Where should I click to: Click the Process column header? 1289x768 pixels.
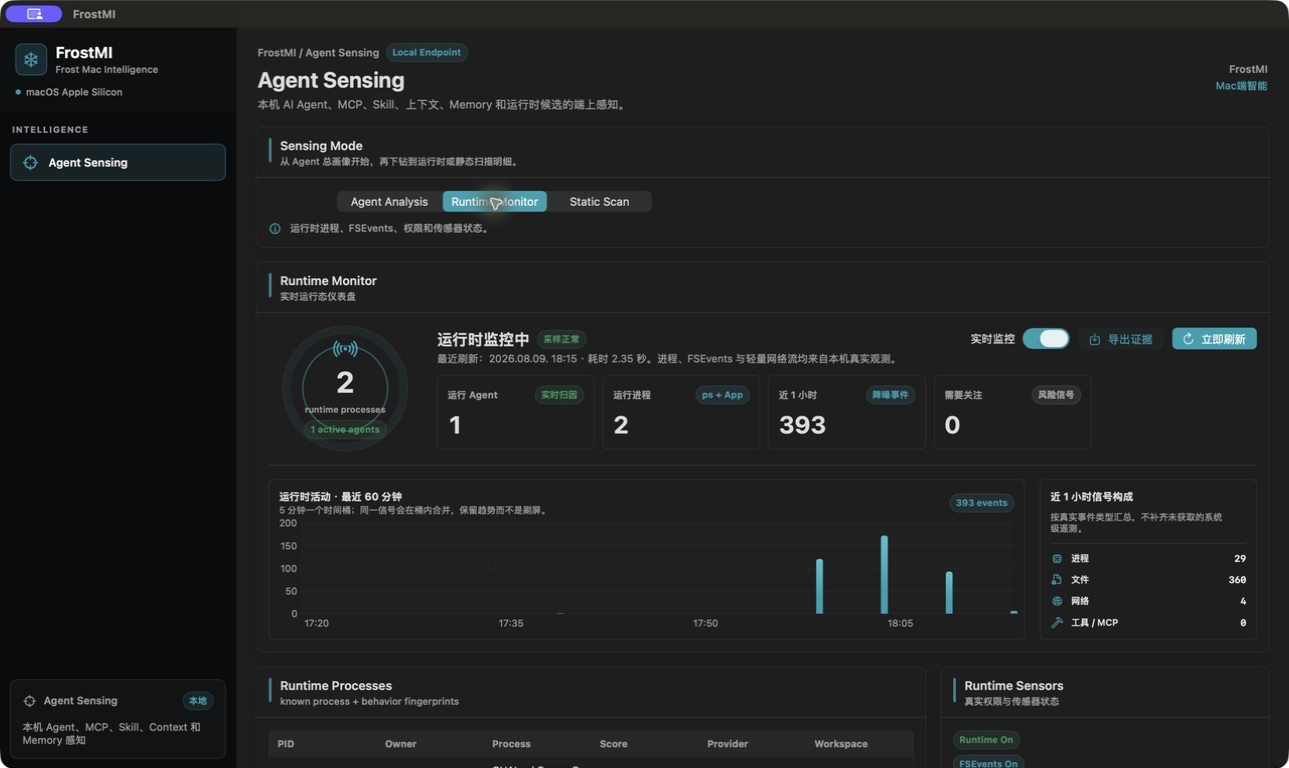511,744
